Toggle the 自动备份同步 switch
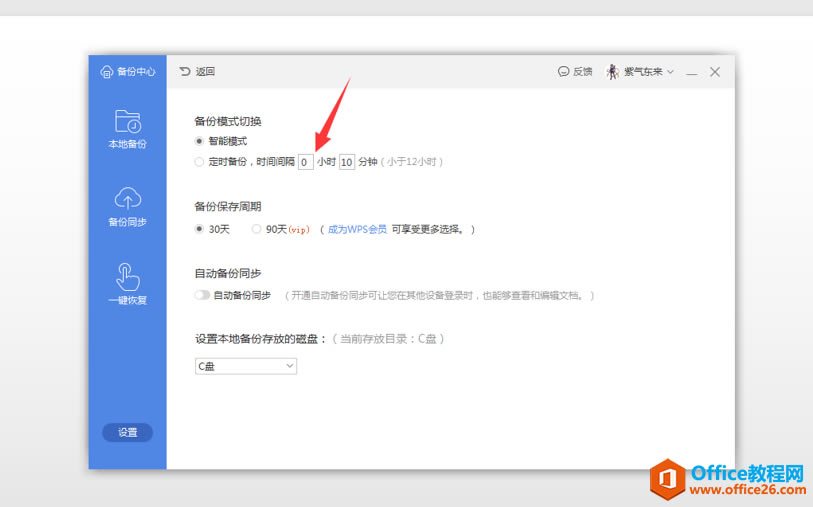The image size is (813, 507). pos(202,295)
